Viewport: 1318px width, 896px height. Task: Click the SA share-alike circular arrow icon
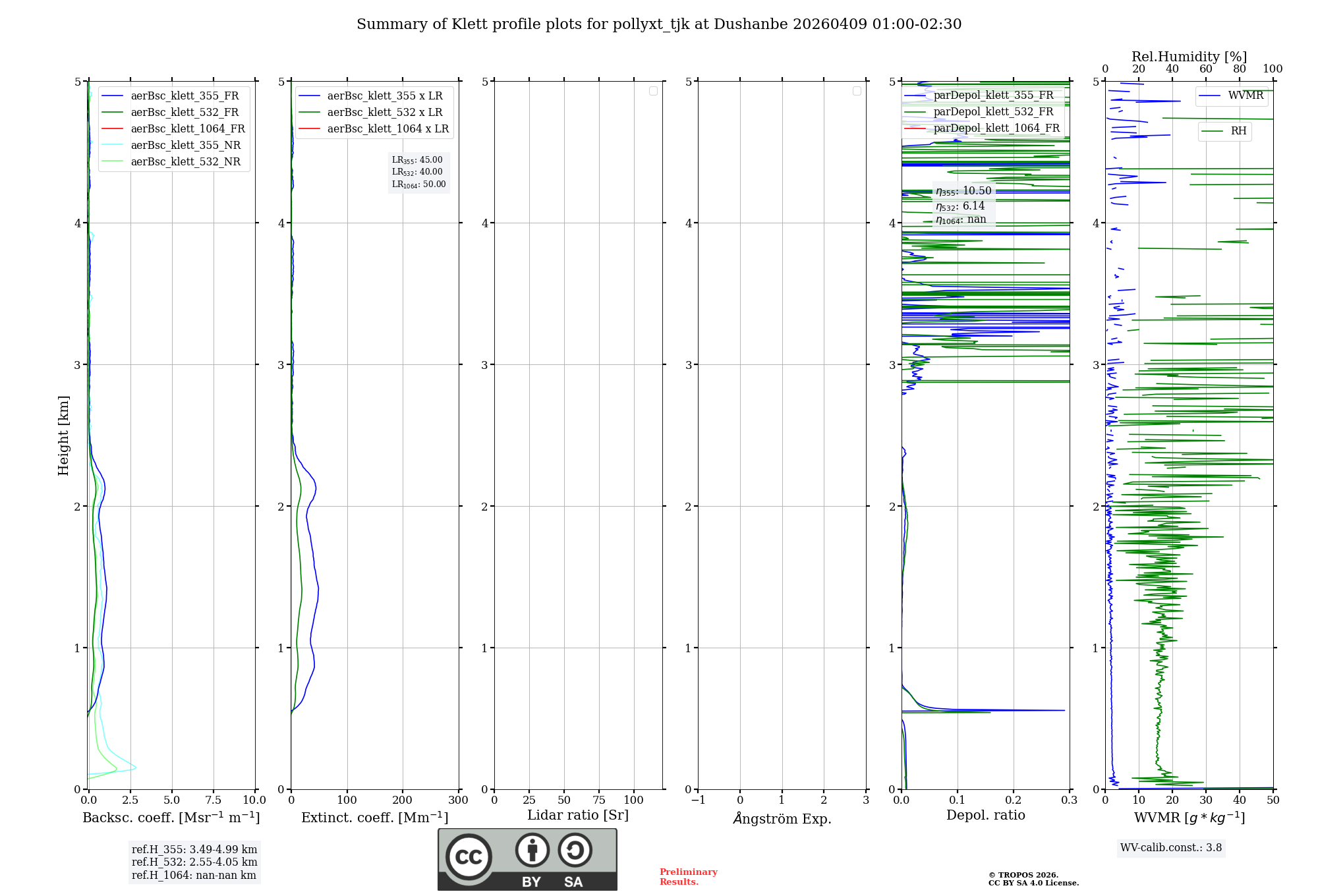pos(575,850)
